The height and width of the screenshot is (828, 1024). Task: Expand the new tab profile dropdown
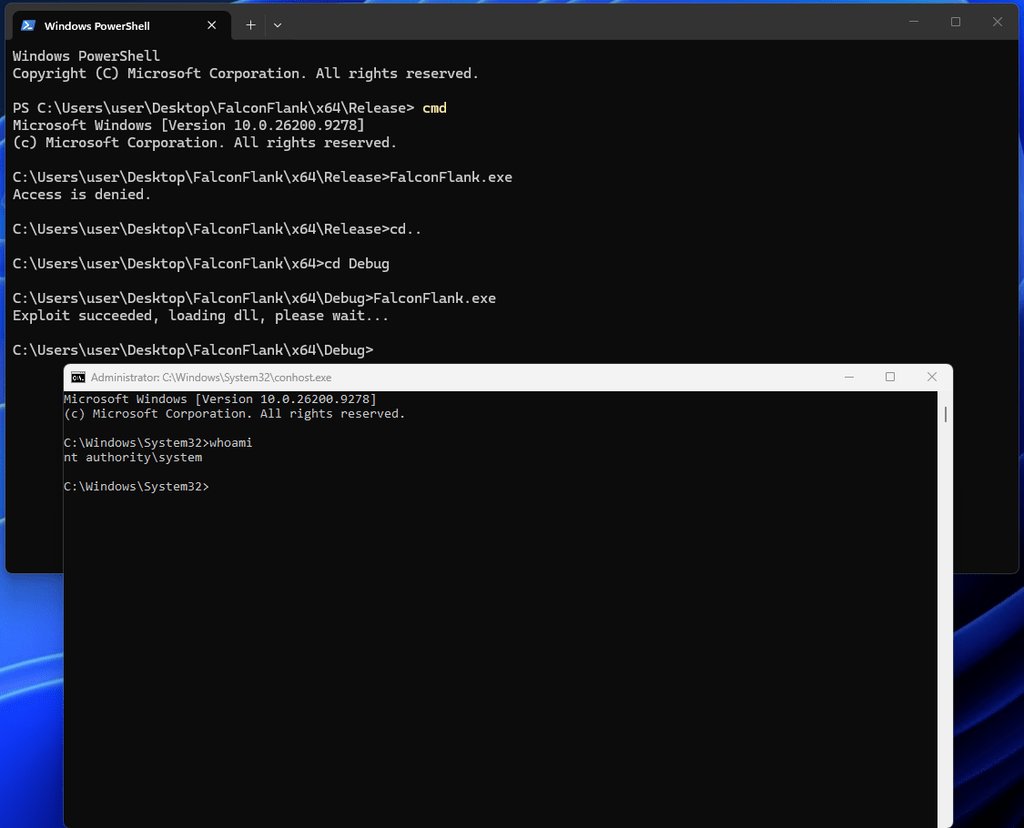(278, 25)
